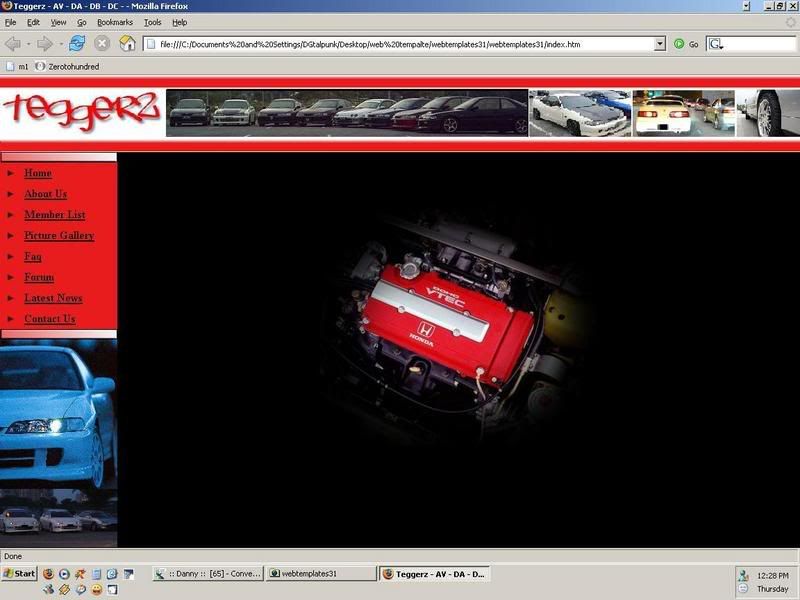Open the Bookmarks menu
The image size is (800, 600).
[x=115, y=22]
